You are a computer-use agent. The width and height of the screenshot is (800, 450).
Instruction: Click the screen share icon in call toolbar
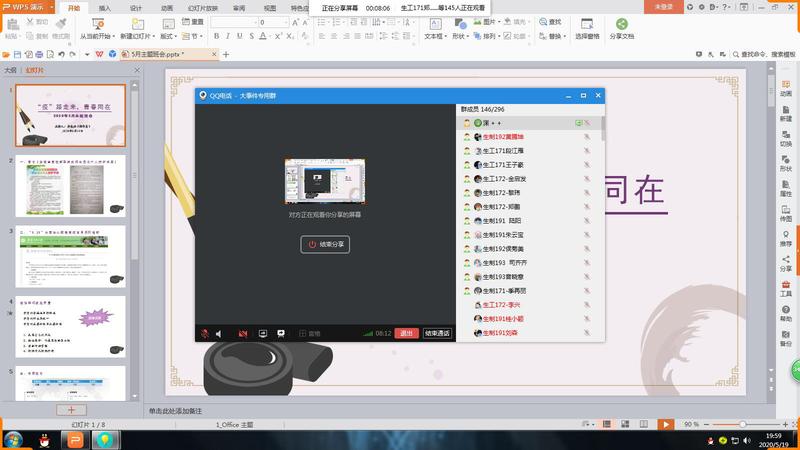(263, 333)
